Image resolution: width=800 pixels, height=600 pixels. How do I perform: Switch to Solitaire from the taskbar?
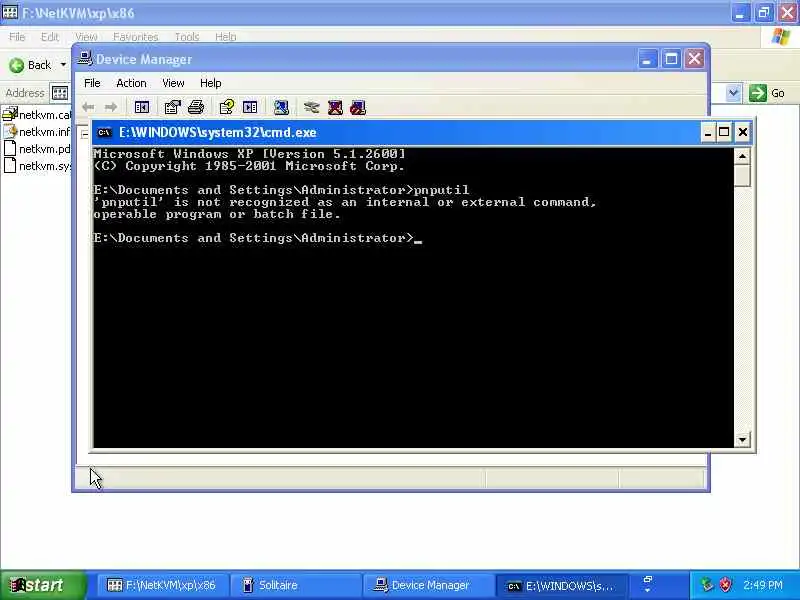tap(294, 585)
